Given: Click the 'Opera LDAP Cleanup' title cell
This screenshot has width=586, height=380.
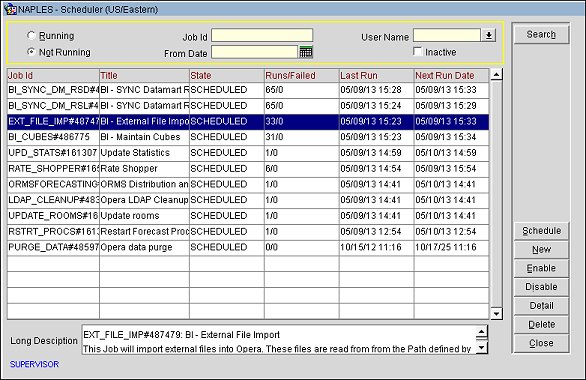Looking at the screenshot, I should pyautogui.click(x=144, y=200).
